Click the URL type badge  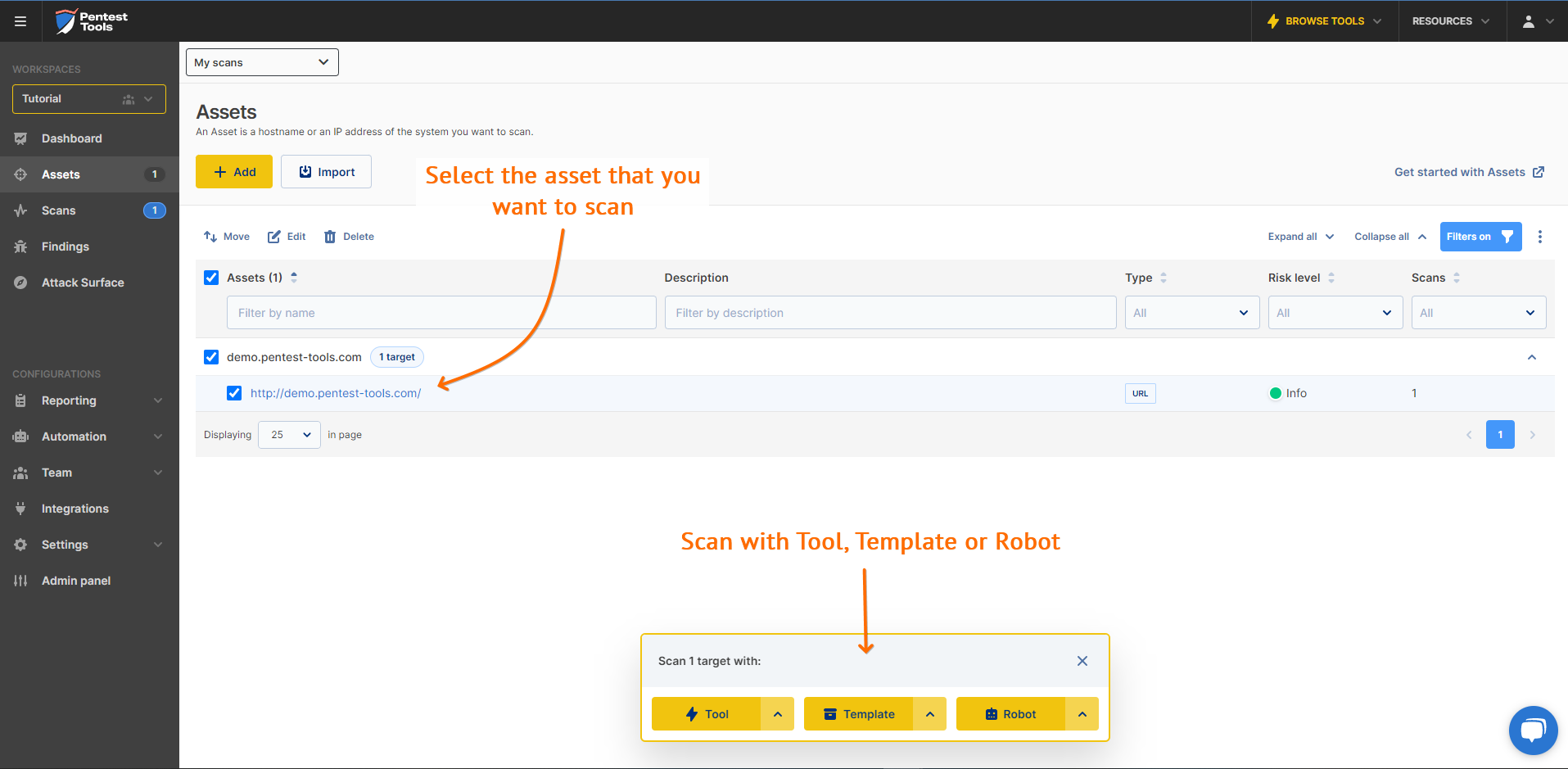[x=1141, y=393]
